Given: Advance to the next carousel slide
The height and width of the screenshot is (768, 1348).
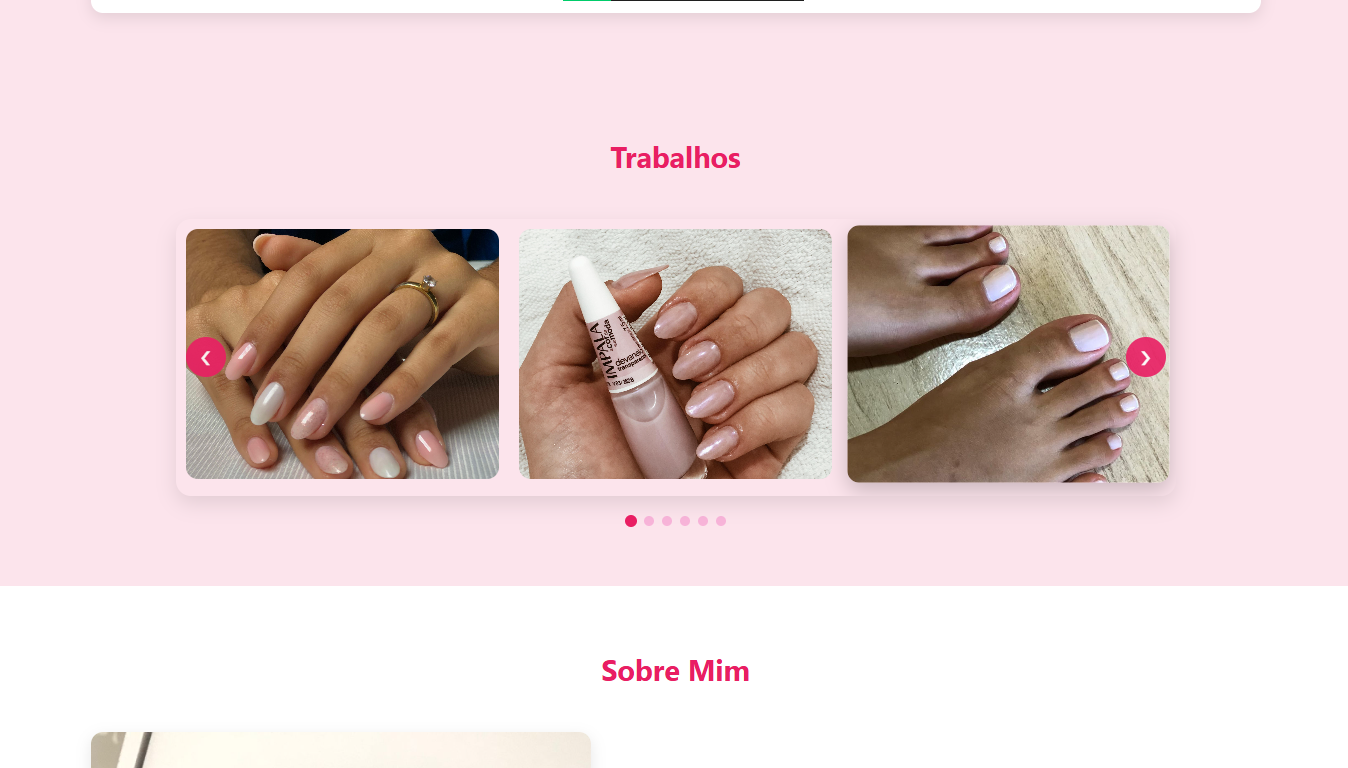Looking at the screenshot, I should click(1146, 357).
